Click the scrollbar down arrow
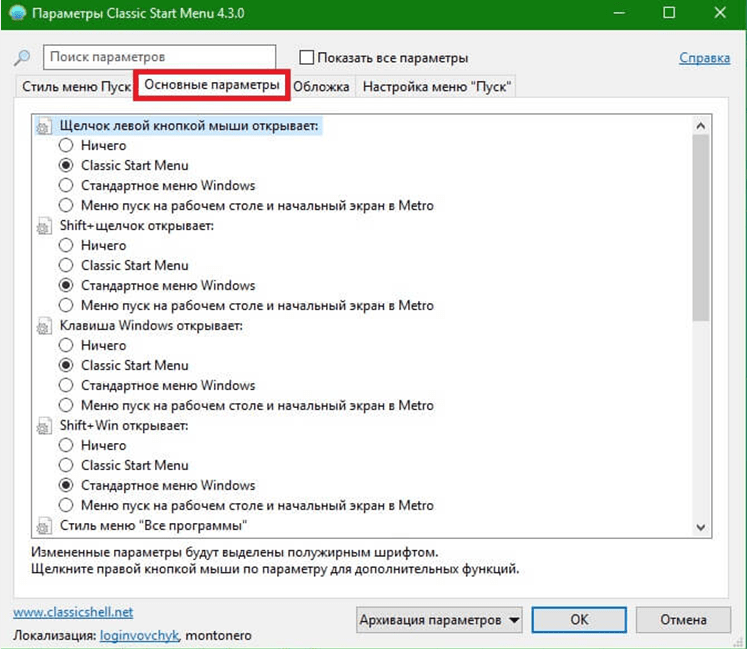747x649 pixels. 700,527
